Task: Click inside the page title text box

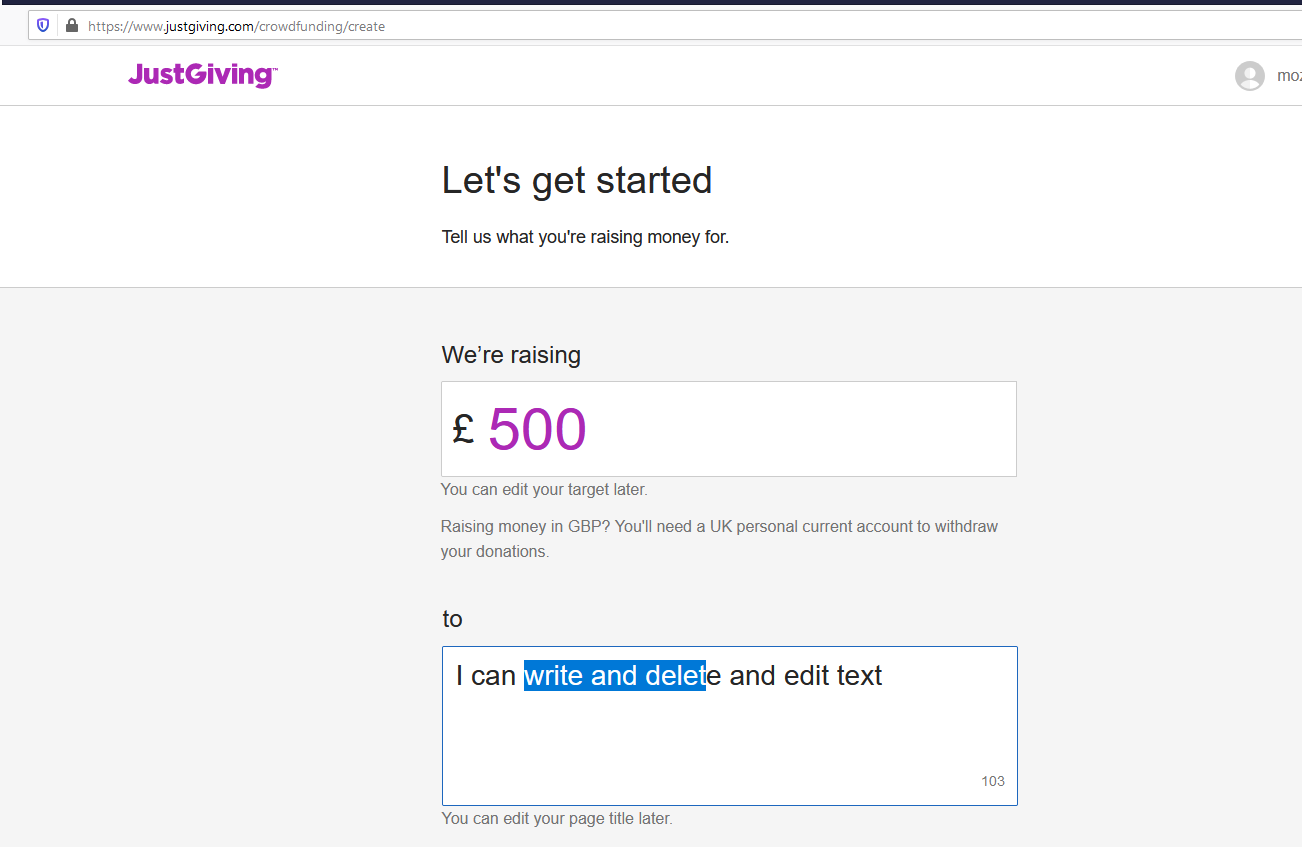Action: [x=729, y=726]
